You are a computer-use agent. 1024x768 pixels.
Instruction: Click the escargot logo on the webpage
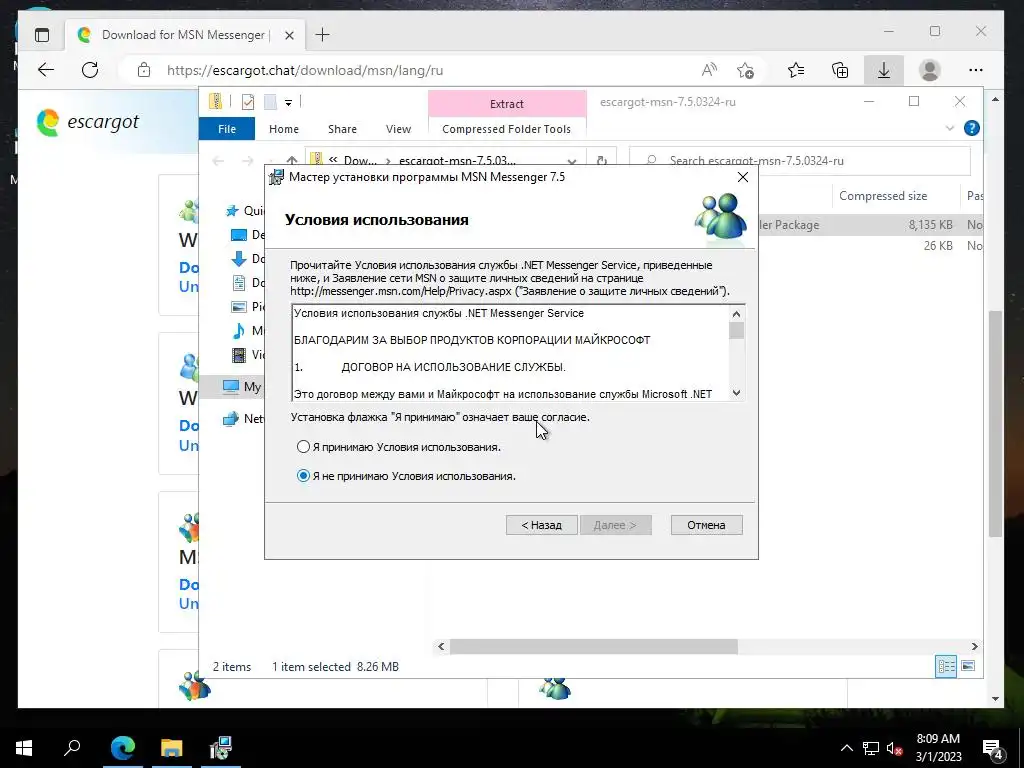pyautogui.click(x=88, y=122)
